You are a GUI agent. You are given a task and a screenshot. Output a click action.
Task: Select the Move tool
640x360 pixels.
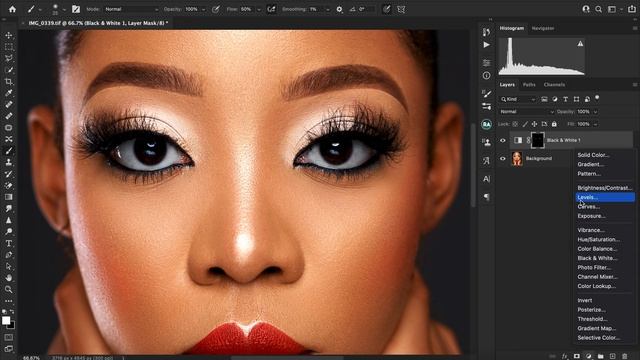click(x=9, y=36)
